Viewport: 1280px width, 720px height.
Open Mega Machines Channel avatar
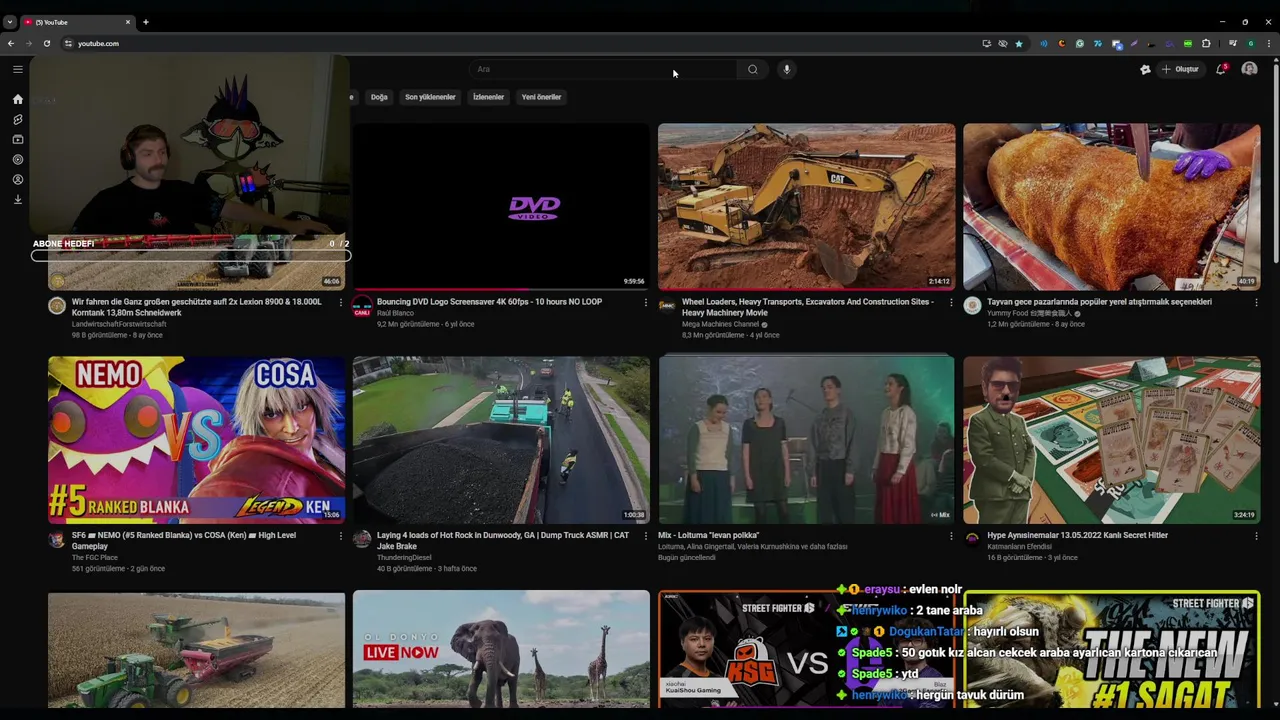coord(667,306)
